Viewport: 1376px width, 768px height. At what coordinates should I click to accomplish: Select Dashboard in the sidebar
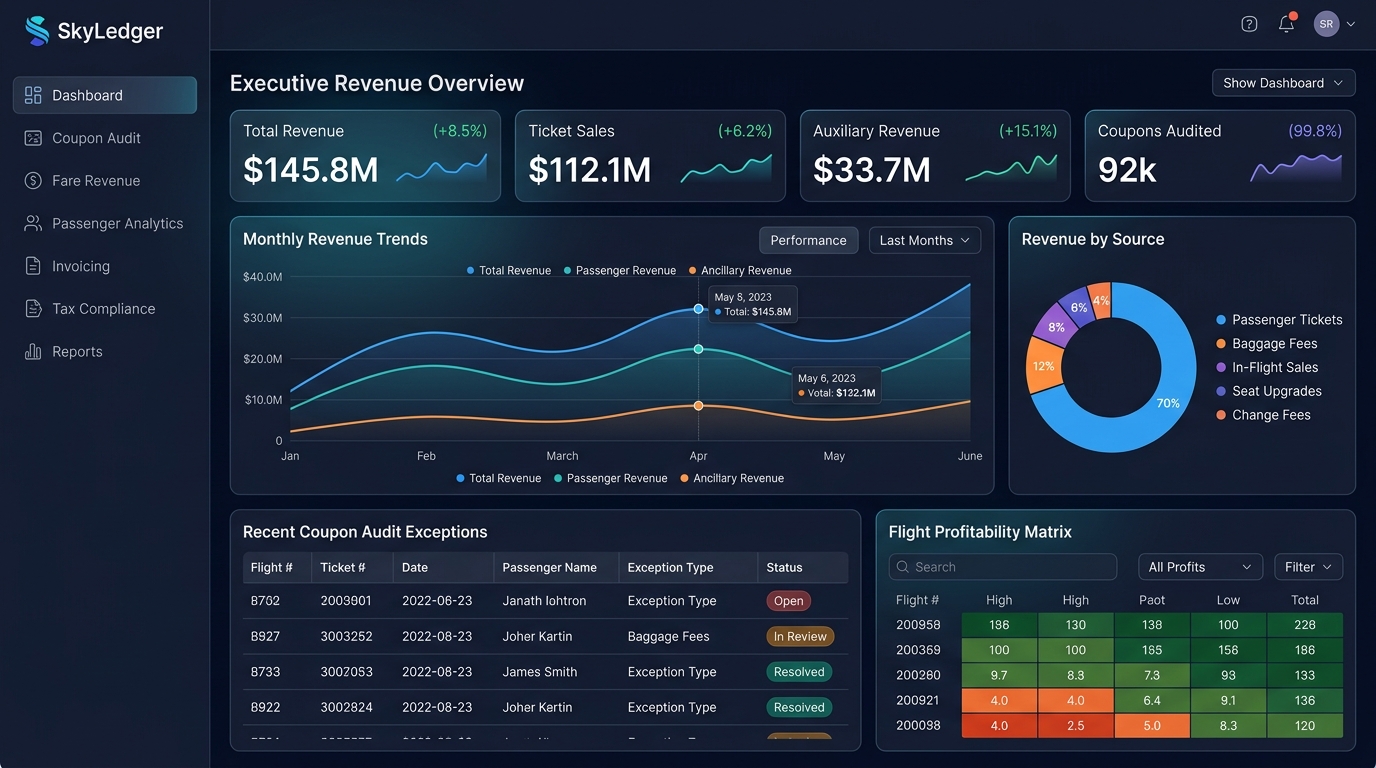(104, 95)
